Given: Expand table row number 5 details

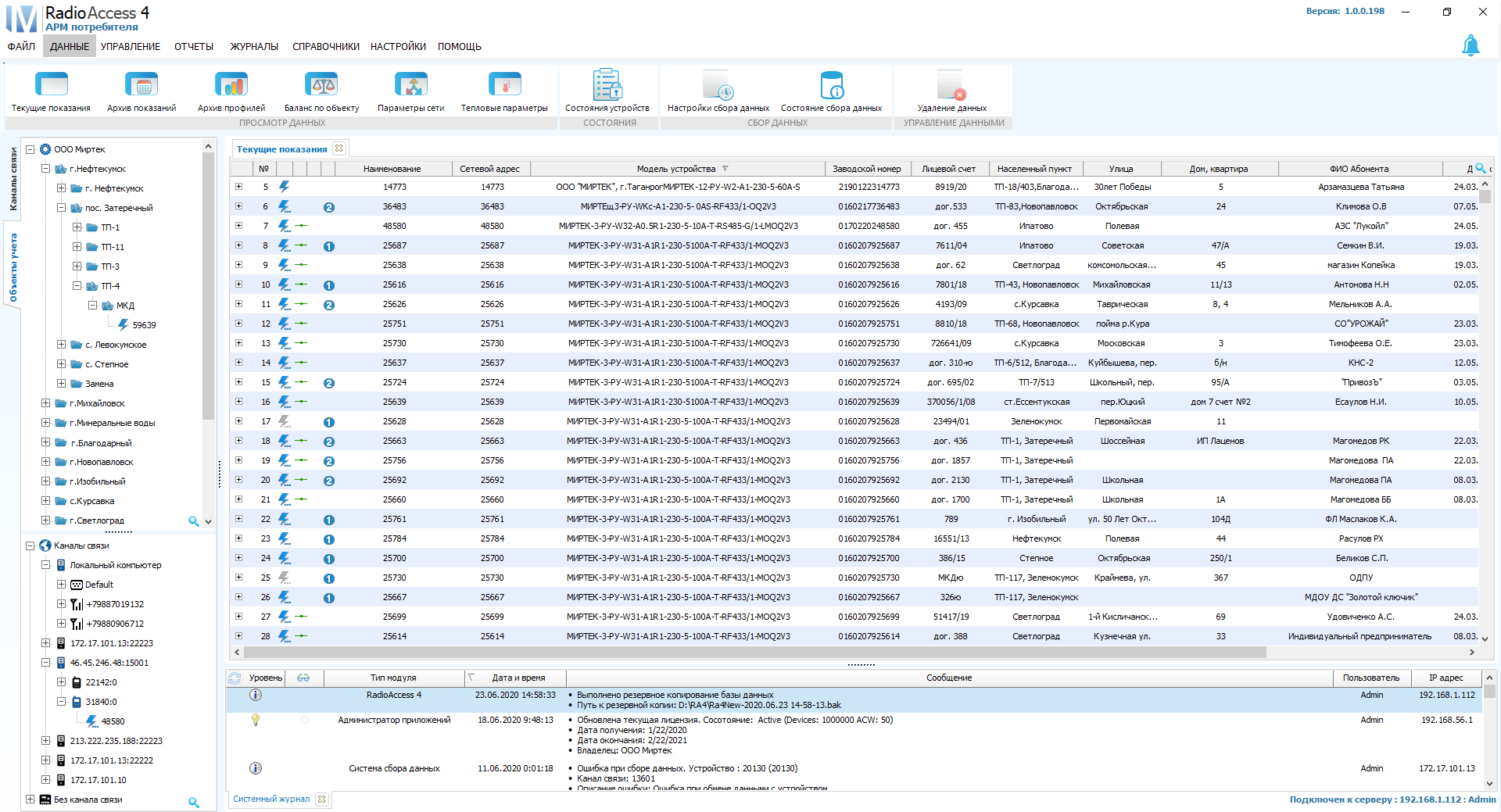Looking at the screenshot, I should [238, 187].
